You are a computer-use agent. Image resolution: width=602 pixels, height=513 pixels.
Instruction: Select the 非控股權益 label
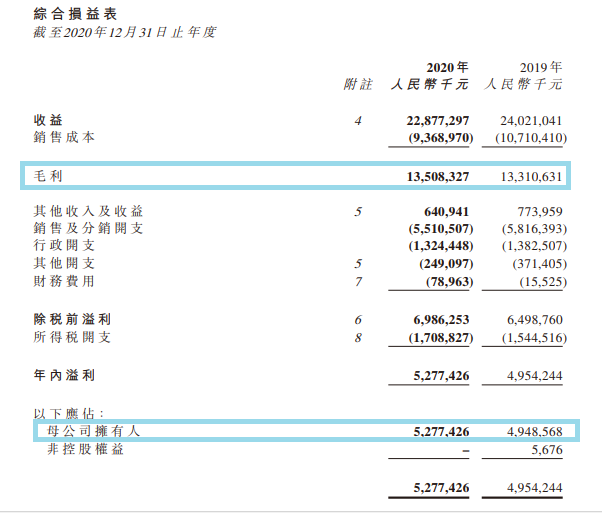tap(86, 449)
